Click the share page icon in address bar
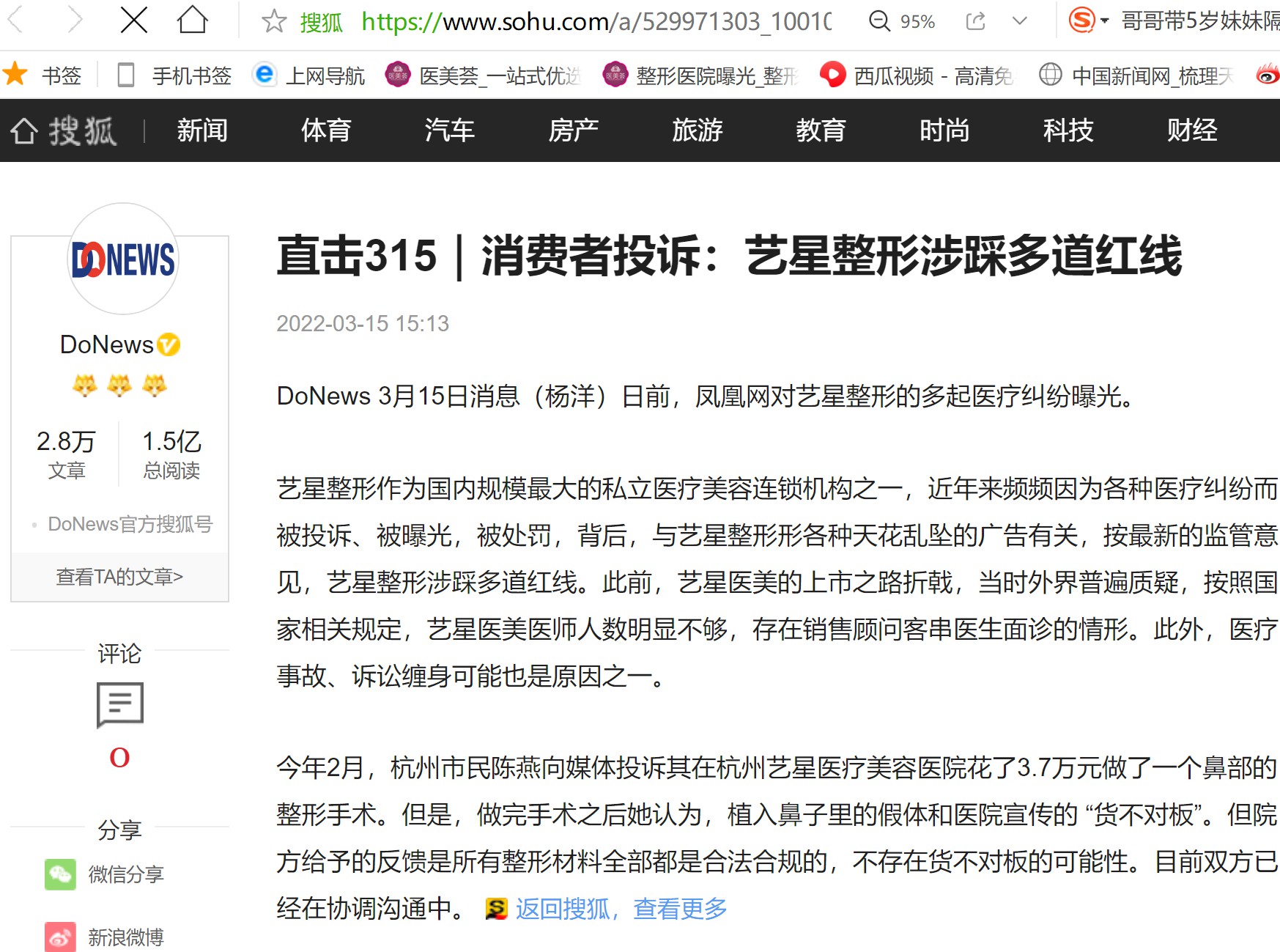The height and width of the screenshot is (952, 1280). pyautogui.click(x=975, y=21)
